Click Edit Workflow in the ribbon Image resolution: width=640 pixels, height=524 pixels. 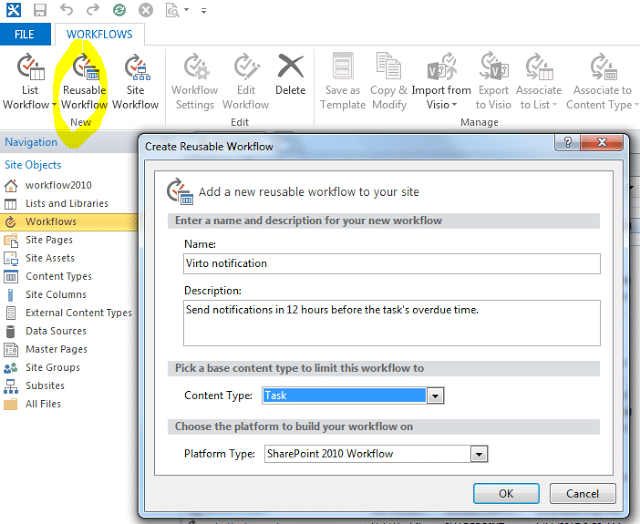click(246, 82)
